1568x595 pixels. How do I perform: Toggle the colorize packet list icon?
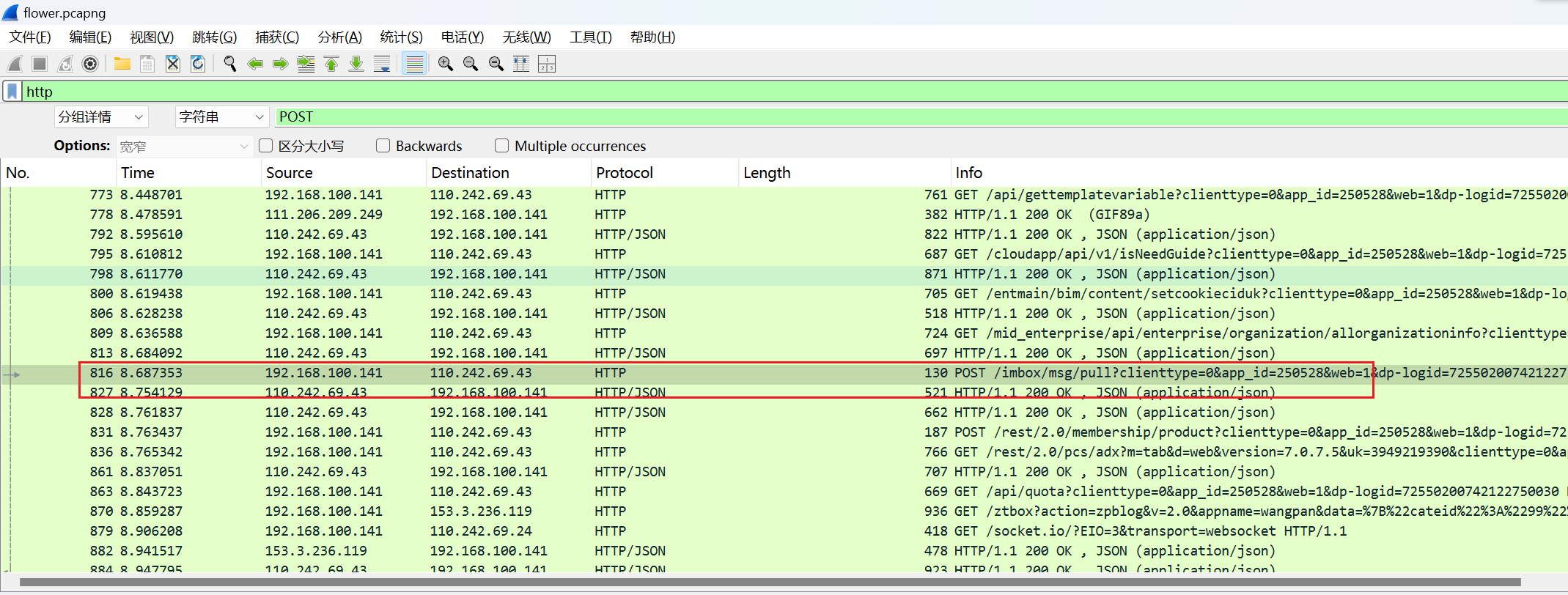tap(415, 64)
